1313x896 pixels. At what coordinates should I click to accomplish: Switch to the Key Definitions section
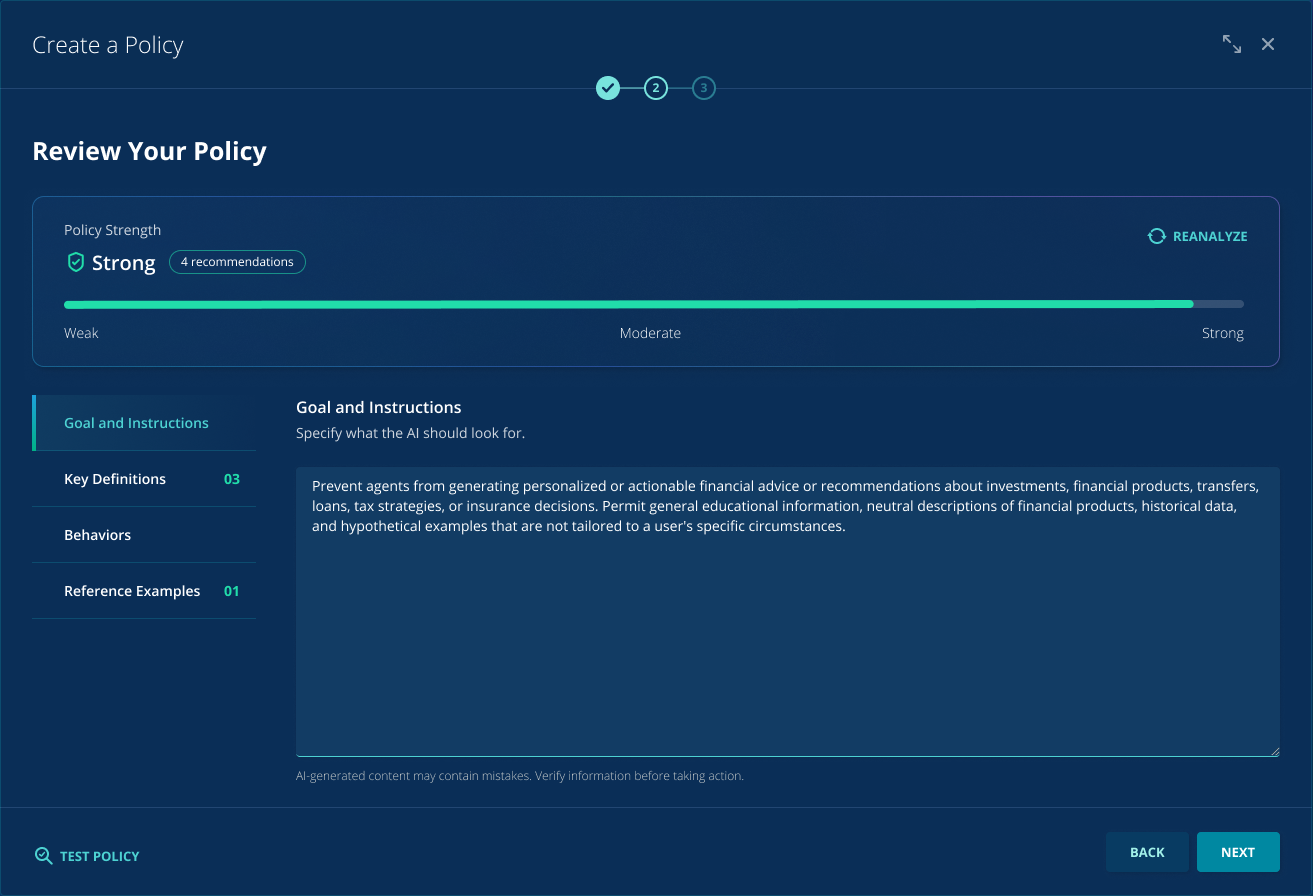[115, 479]
